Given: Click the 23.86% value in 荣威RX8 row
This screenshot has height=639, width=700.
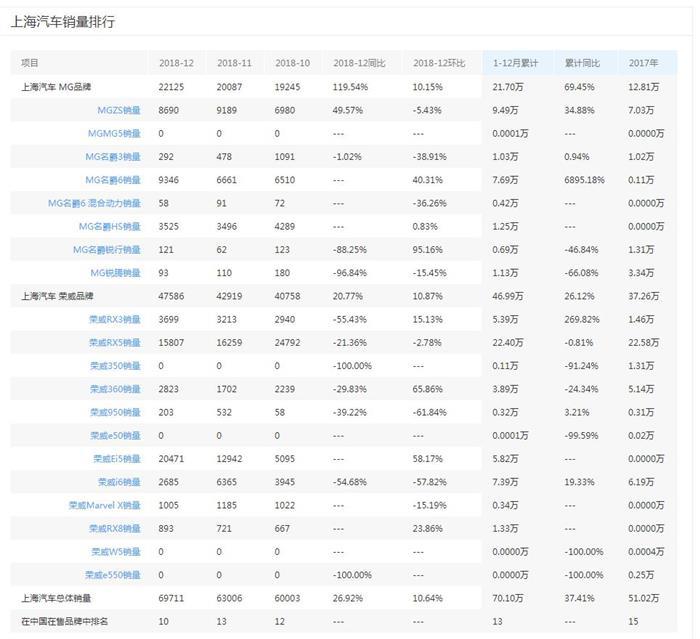Looking at the screenshot, I should 428,528.
